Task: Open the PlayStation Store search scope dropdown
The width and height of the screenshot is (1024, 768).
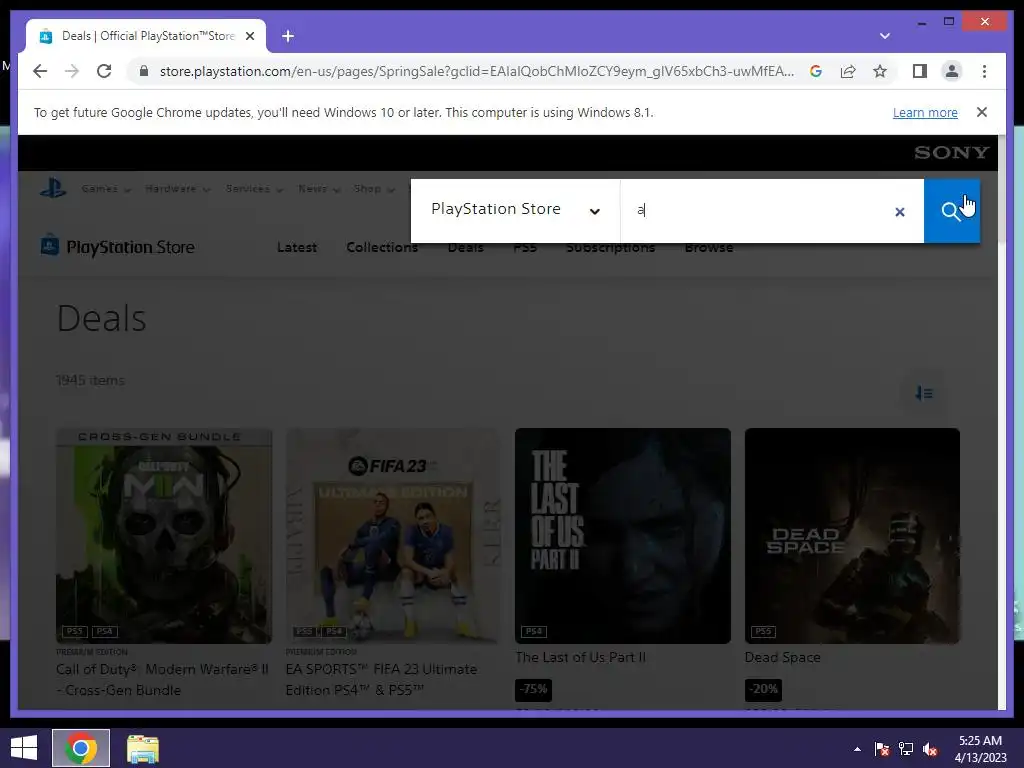Action: tap(515, 210)
